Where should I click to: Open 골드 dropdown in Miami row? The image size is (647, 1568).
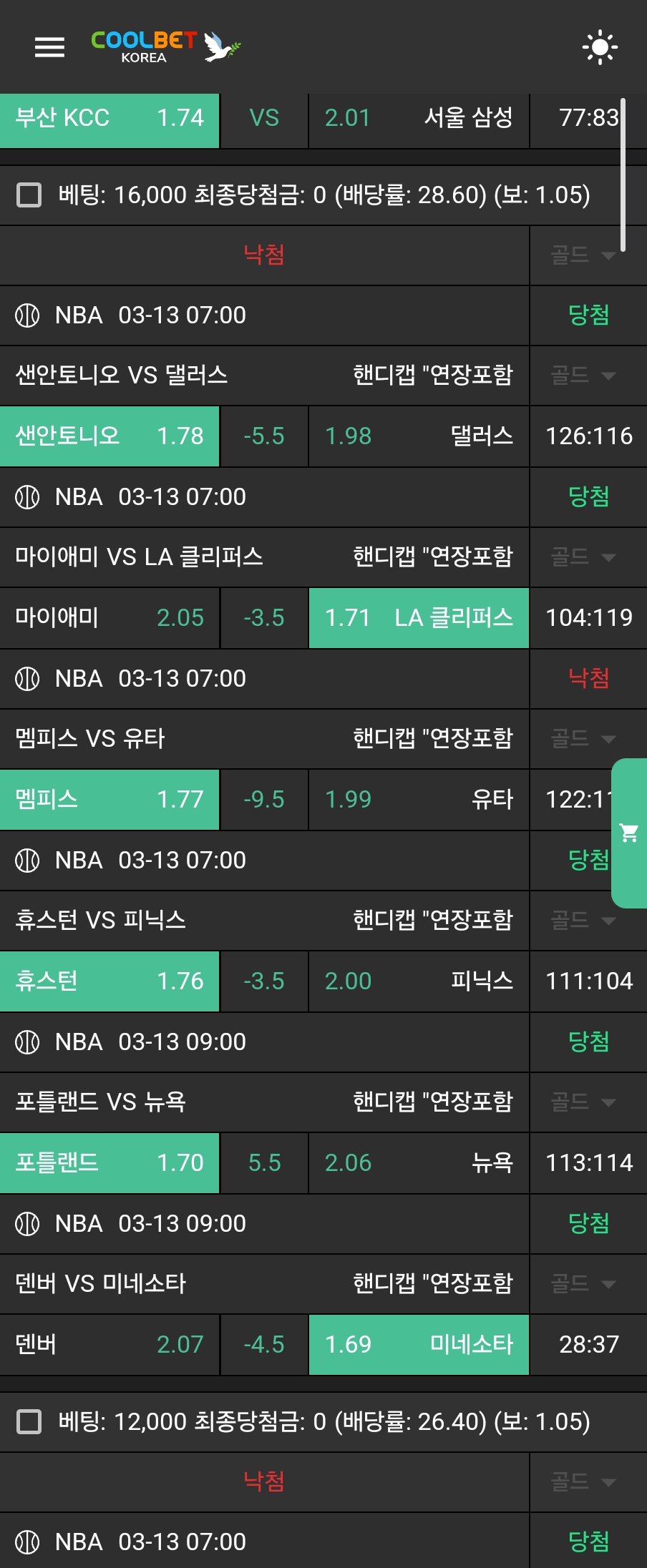point(583,557)
